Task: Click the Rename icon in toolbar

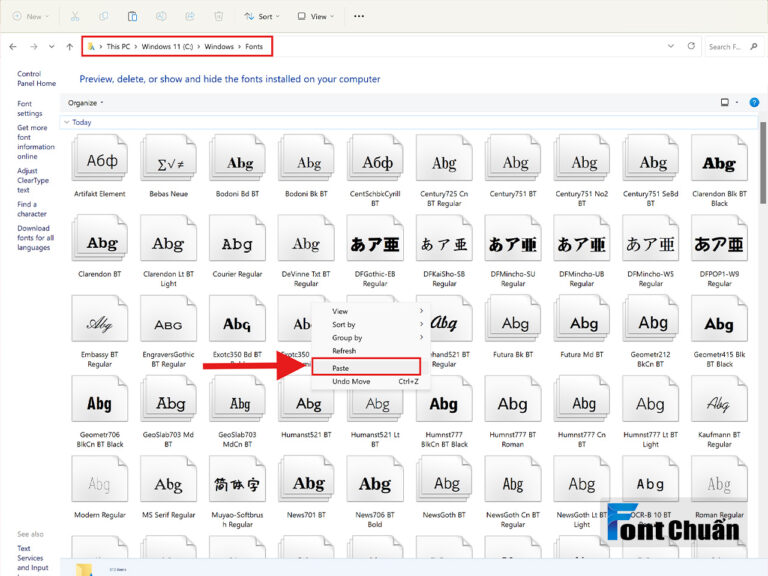Action: [x=161, y=16]
